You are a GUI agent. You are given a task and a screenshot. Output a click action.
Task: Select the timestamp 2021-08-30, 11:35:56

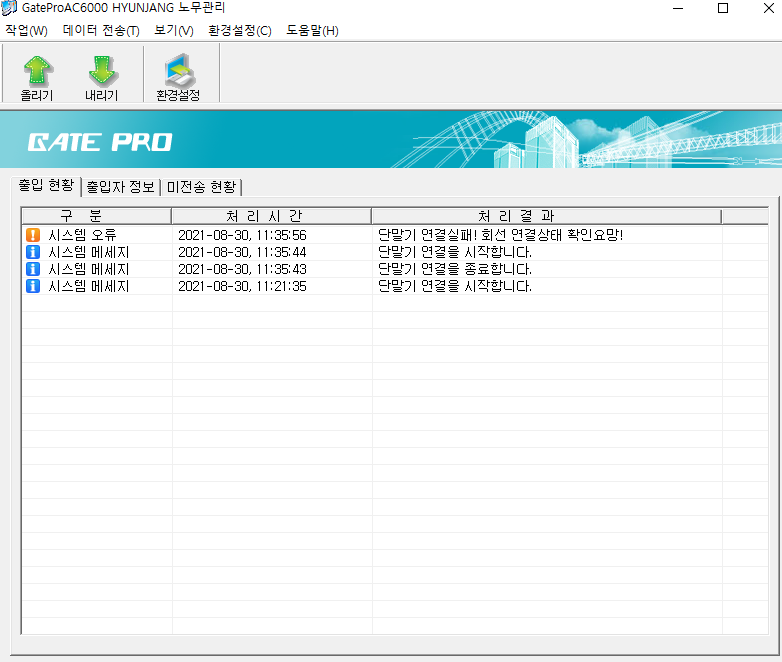point(242,235)
